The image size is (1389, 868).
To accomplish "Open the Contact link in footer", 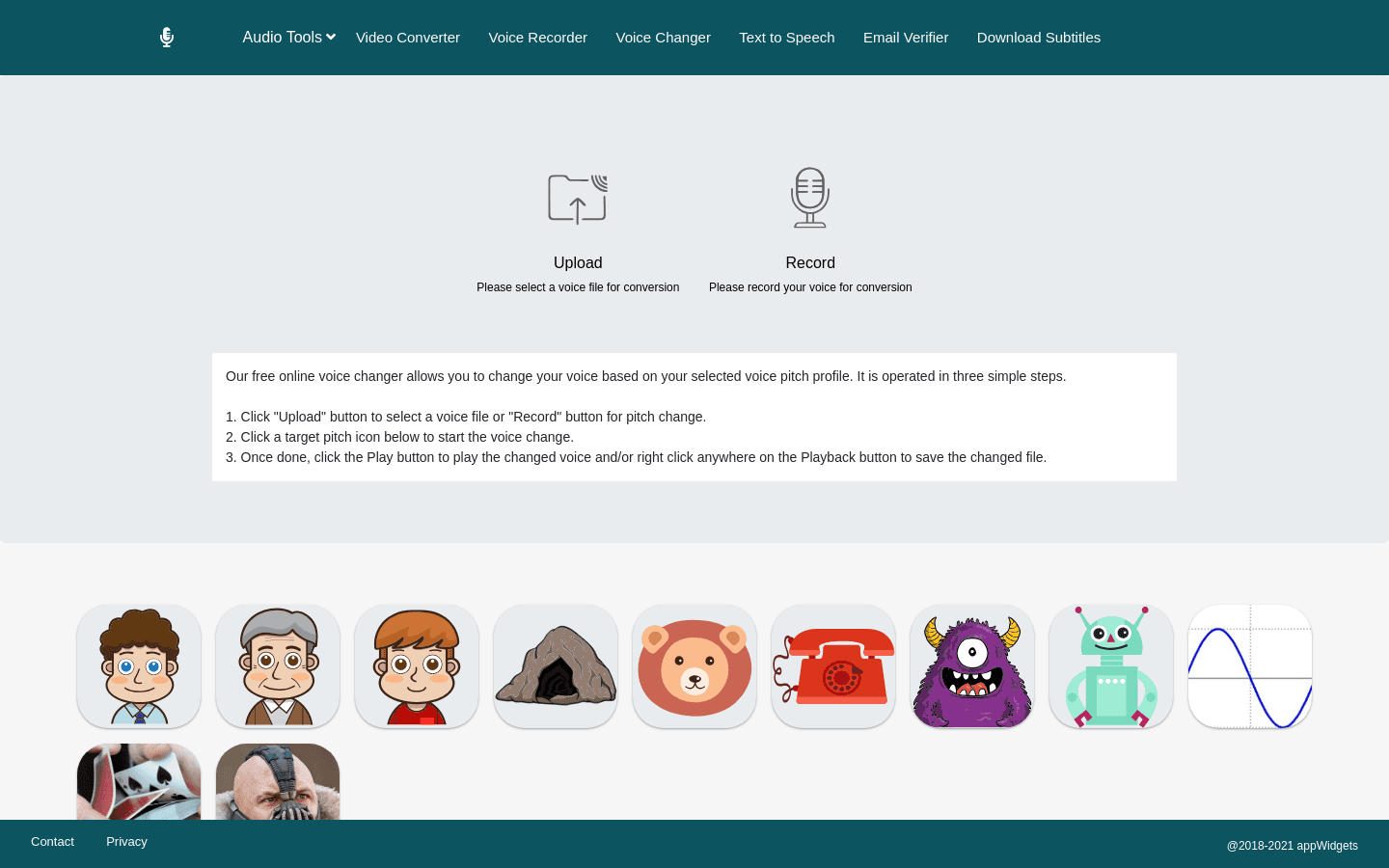I will (52, 842).
